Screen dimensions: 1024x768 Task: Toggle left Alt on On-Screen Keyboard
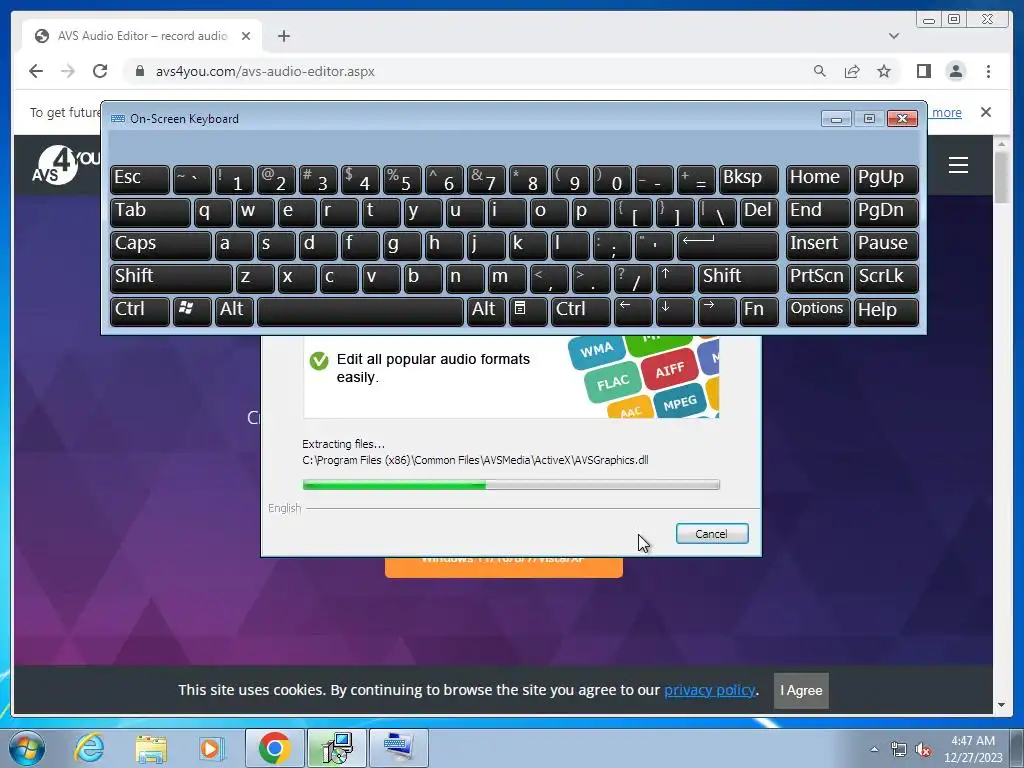point(234,311)
